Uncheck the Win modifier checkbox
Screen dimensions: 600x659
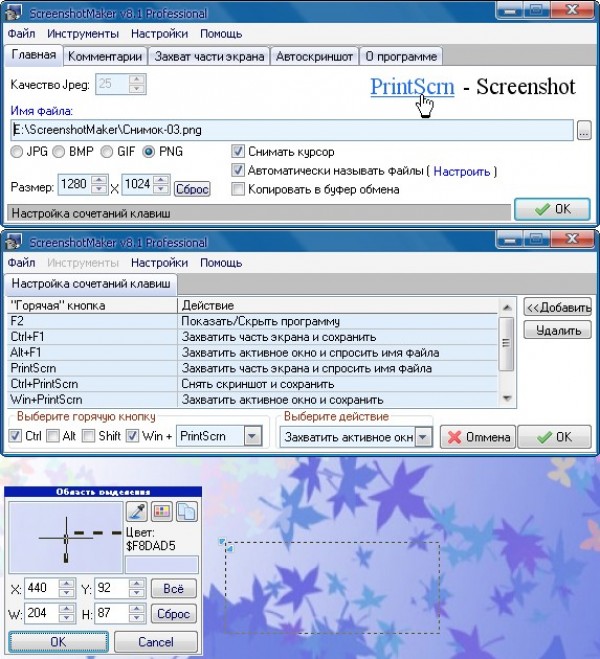(x=132, y=436)
